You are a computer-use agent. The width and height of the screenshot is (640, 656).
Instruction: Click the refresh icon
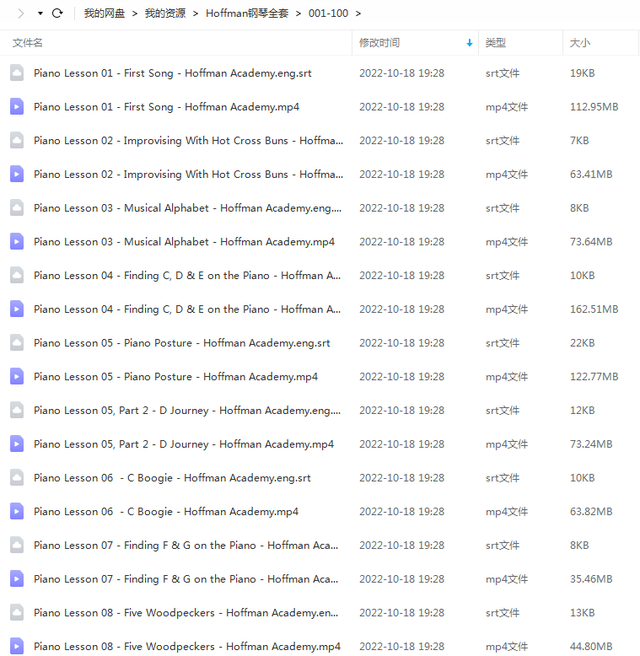coord(57,13)
